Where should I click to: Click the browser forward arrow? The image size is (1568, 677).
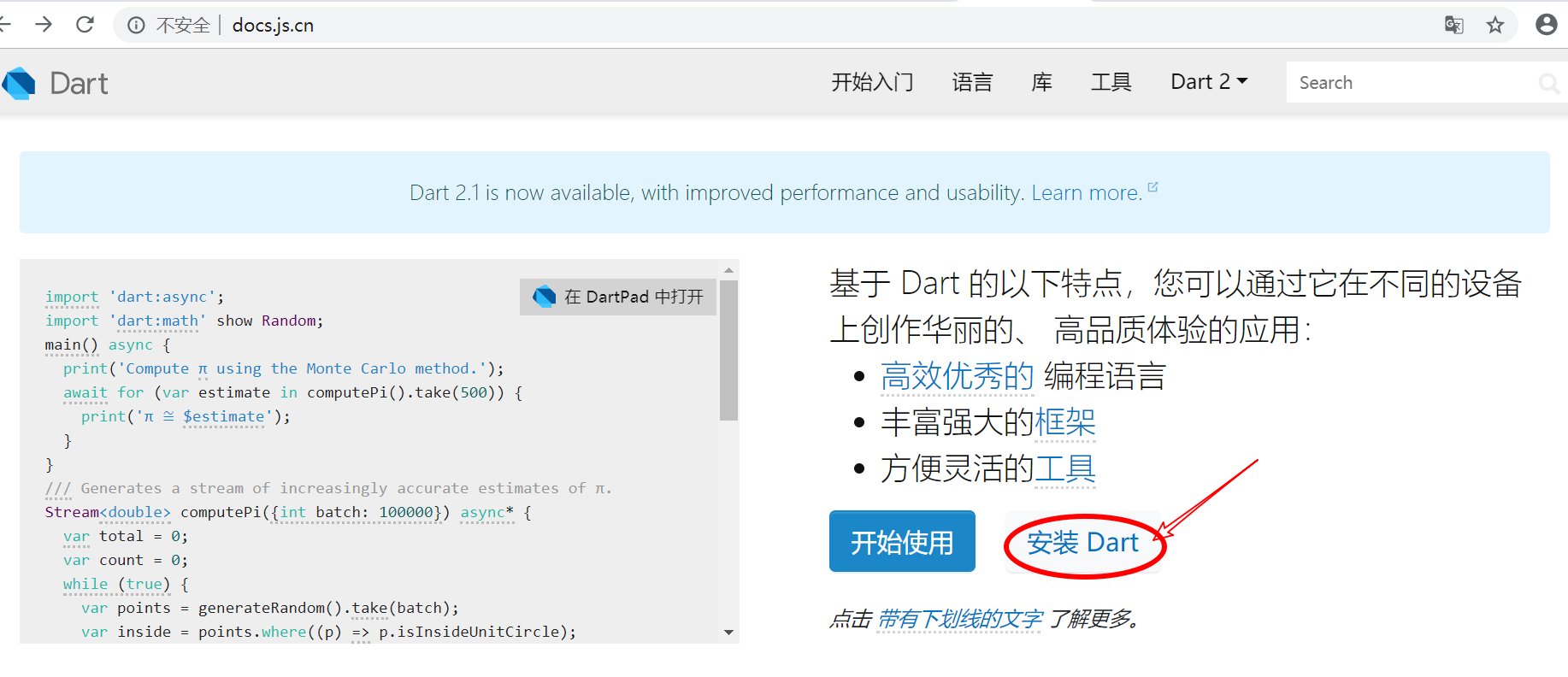(44, 25)
